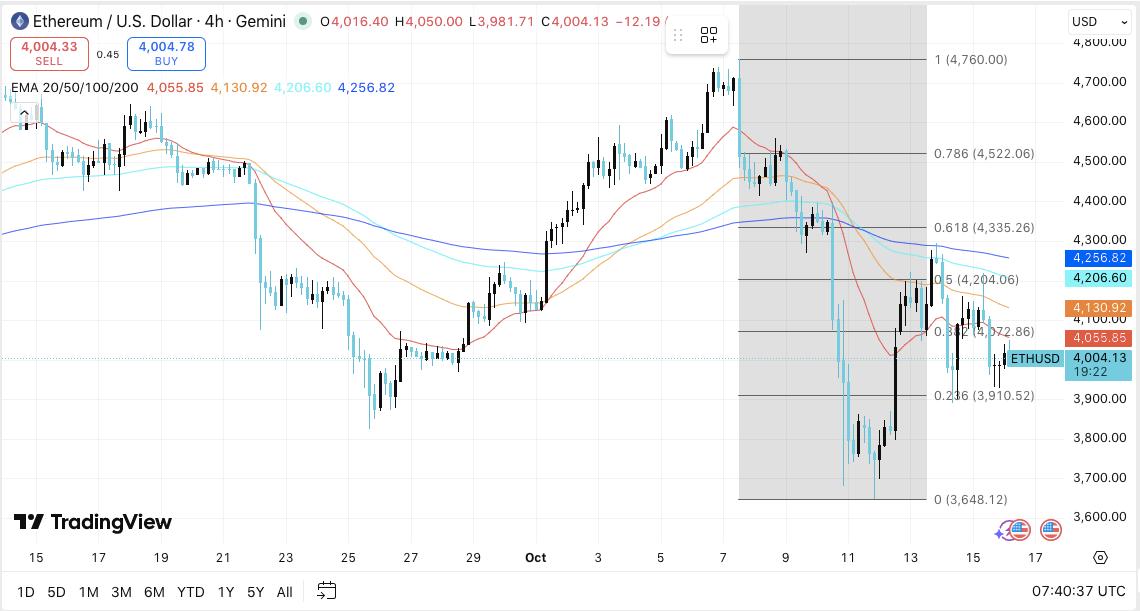Grab the floating toolbar drag handle

pos(678,36)
